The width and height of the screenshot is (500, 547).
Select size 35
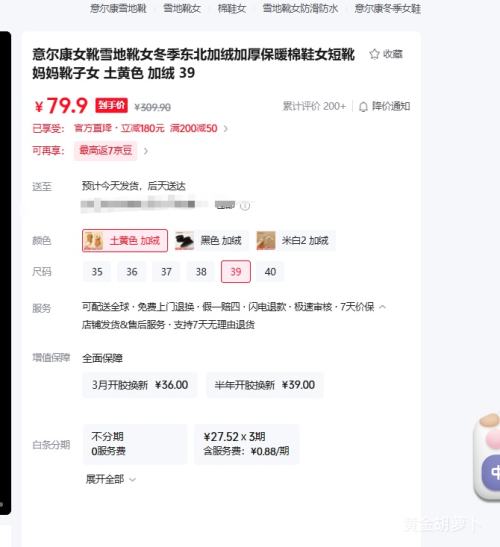pyautogui.click(x=97, y=272)
